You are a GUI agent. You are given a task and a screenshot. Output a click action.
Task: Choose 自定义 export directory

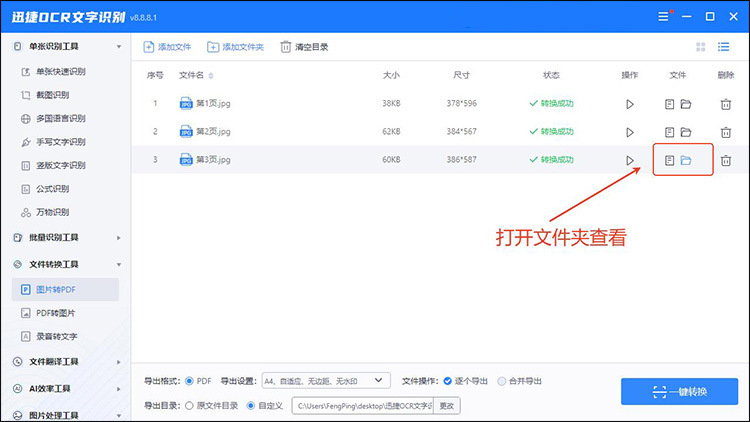tap(251, 406)
